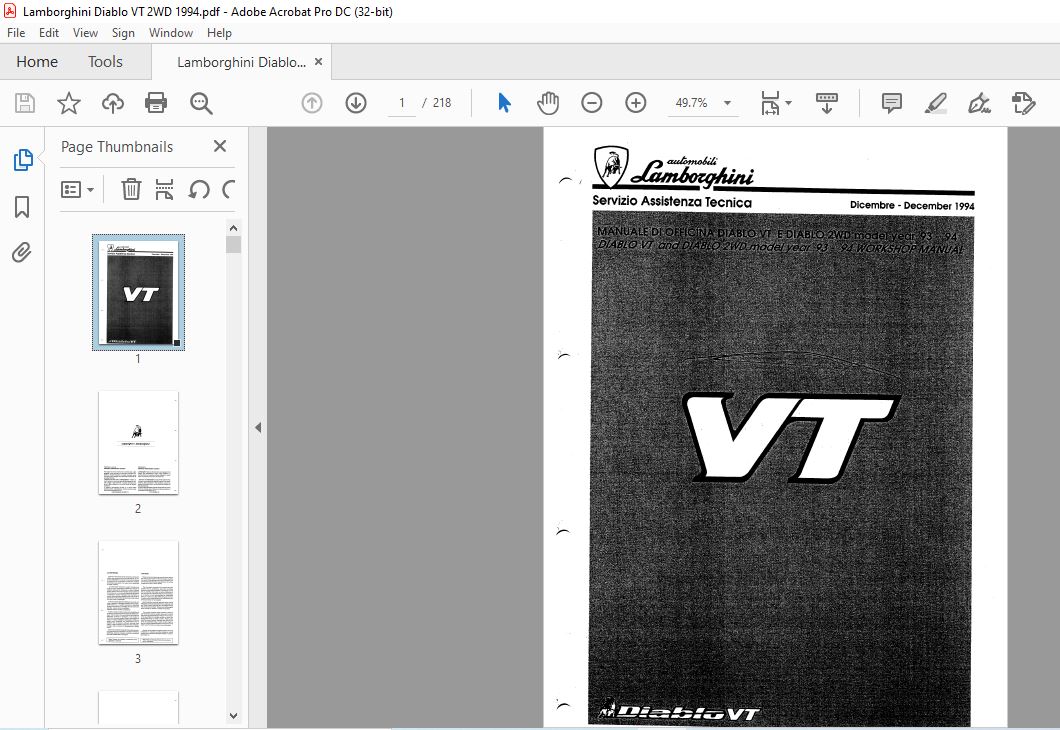
Task: Switch to the Tools tab
Action: coord(105,62)
